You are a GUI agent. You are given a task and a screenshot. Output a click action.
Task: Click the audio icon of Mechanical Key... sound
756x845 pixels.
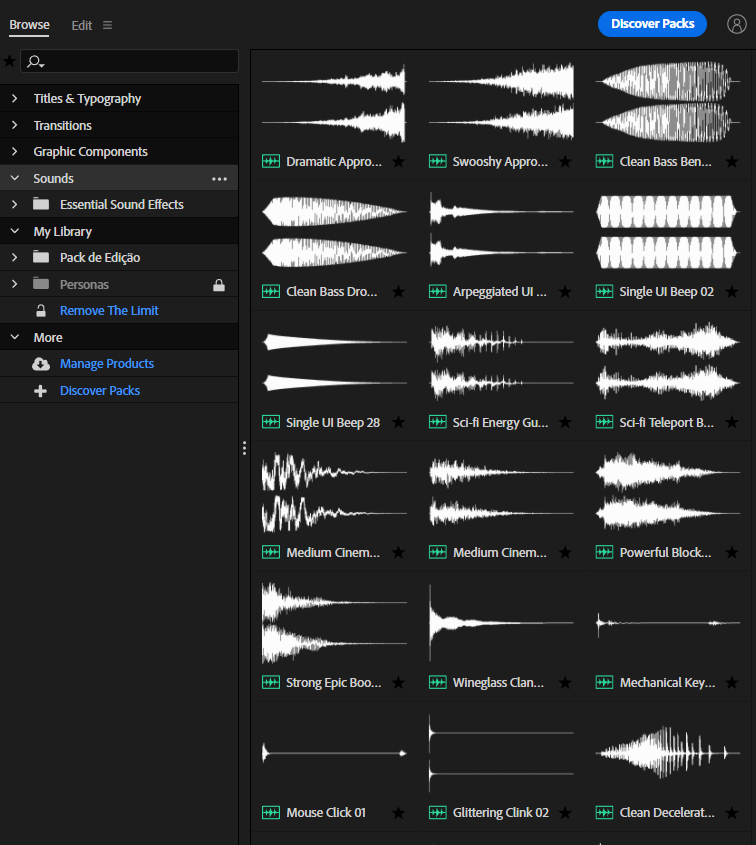coord(605,682)
